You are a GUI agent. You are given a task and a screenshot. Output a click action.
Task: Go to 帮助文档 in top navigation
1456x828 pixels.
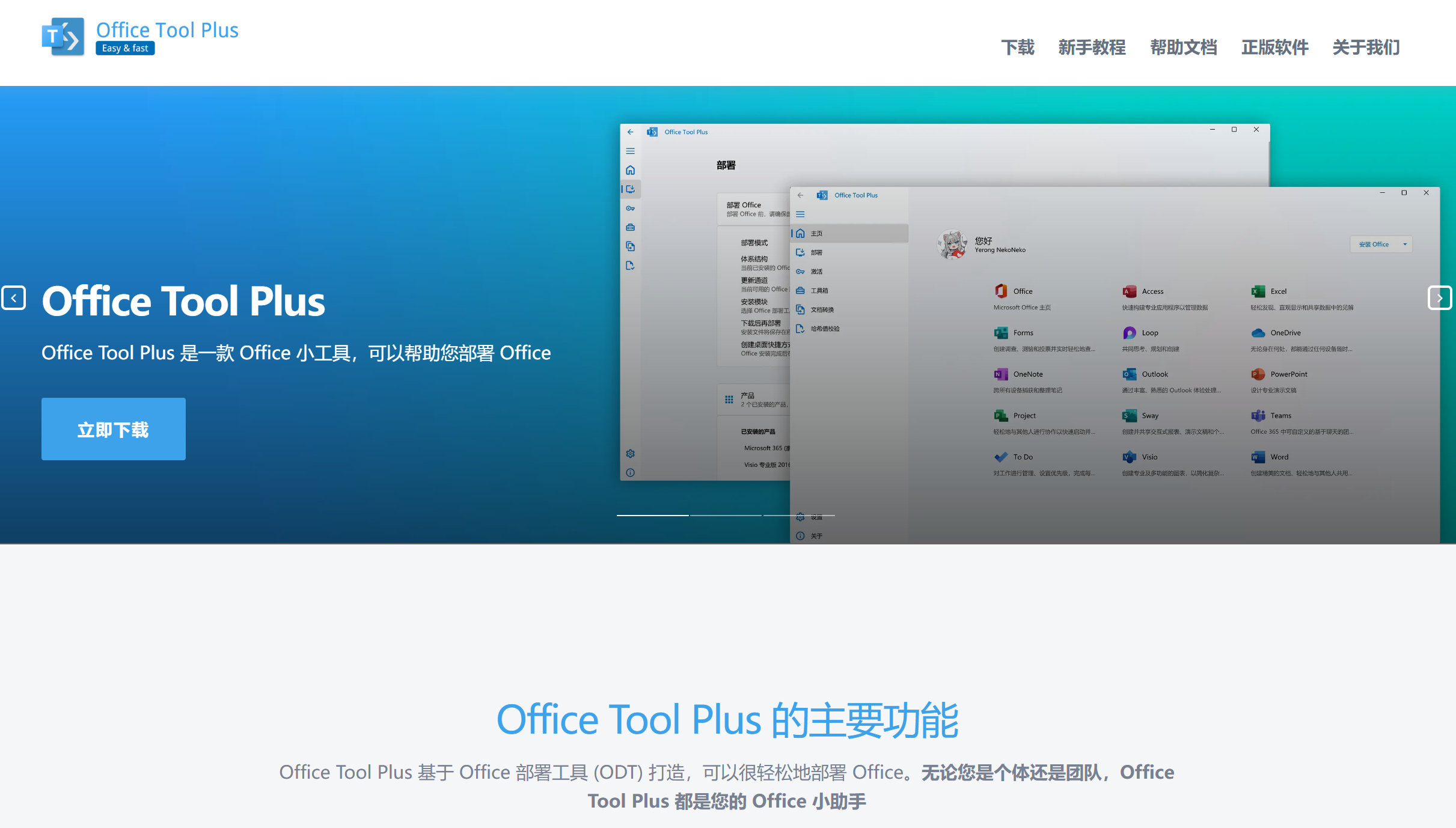tap(1183, 47)
